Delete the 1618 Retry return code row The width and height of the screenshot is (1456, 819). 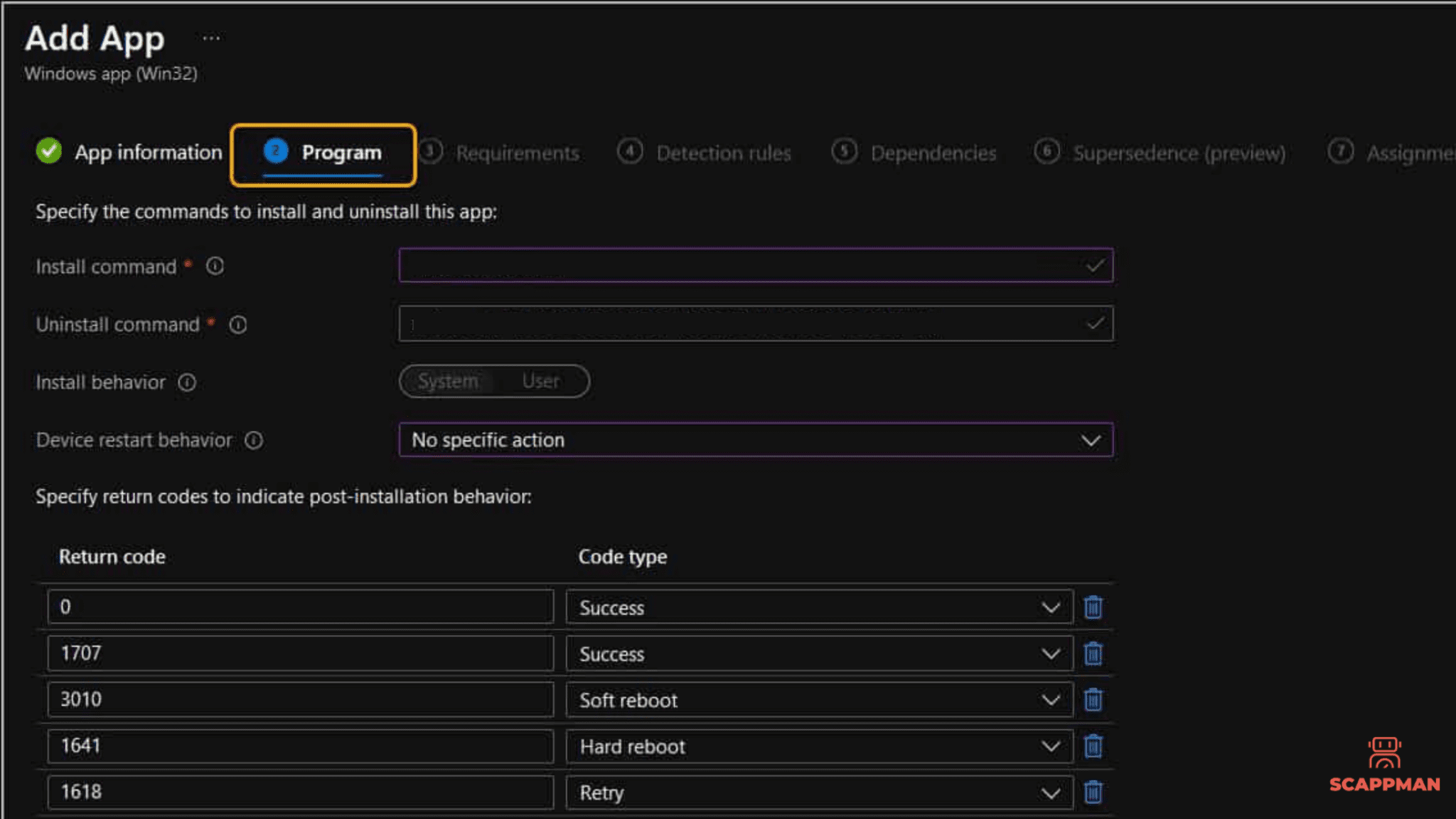(x=1093, y=791)
